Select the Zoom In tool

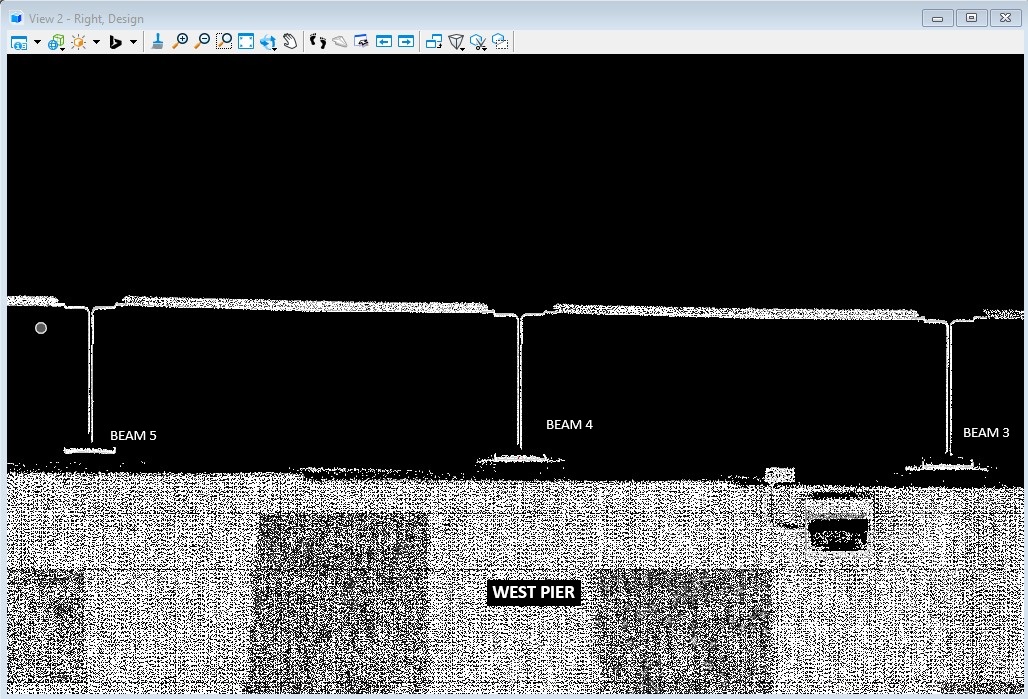pyautogui.click(x=180, y=41)
